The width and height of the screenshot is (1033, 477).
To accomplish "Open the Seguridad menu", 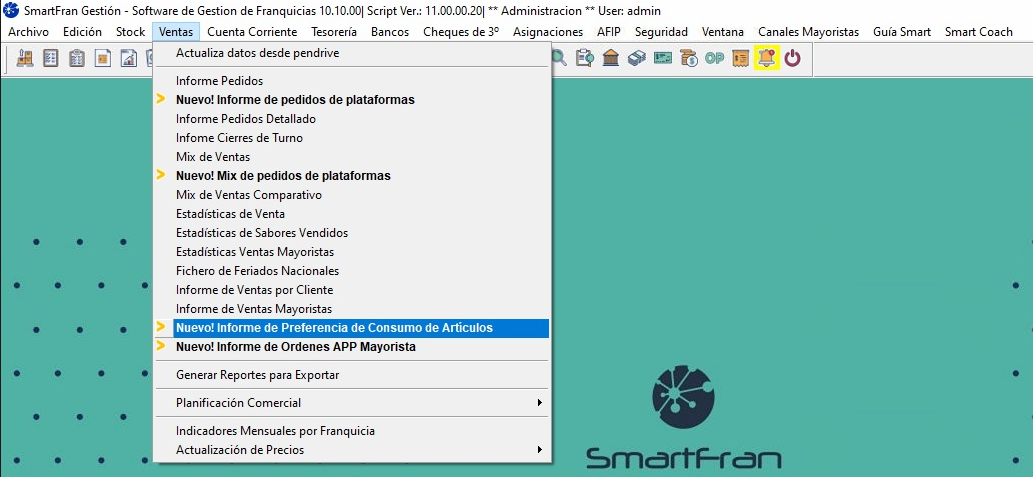I will (661, 32).
